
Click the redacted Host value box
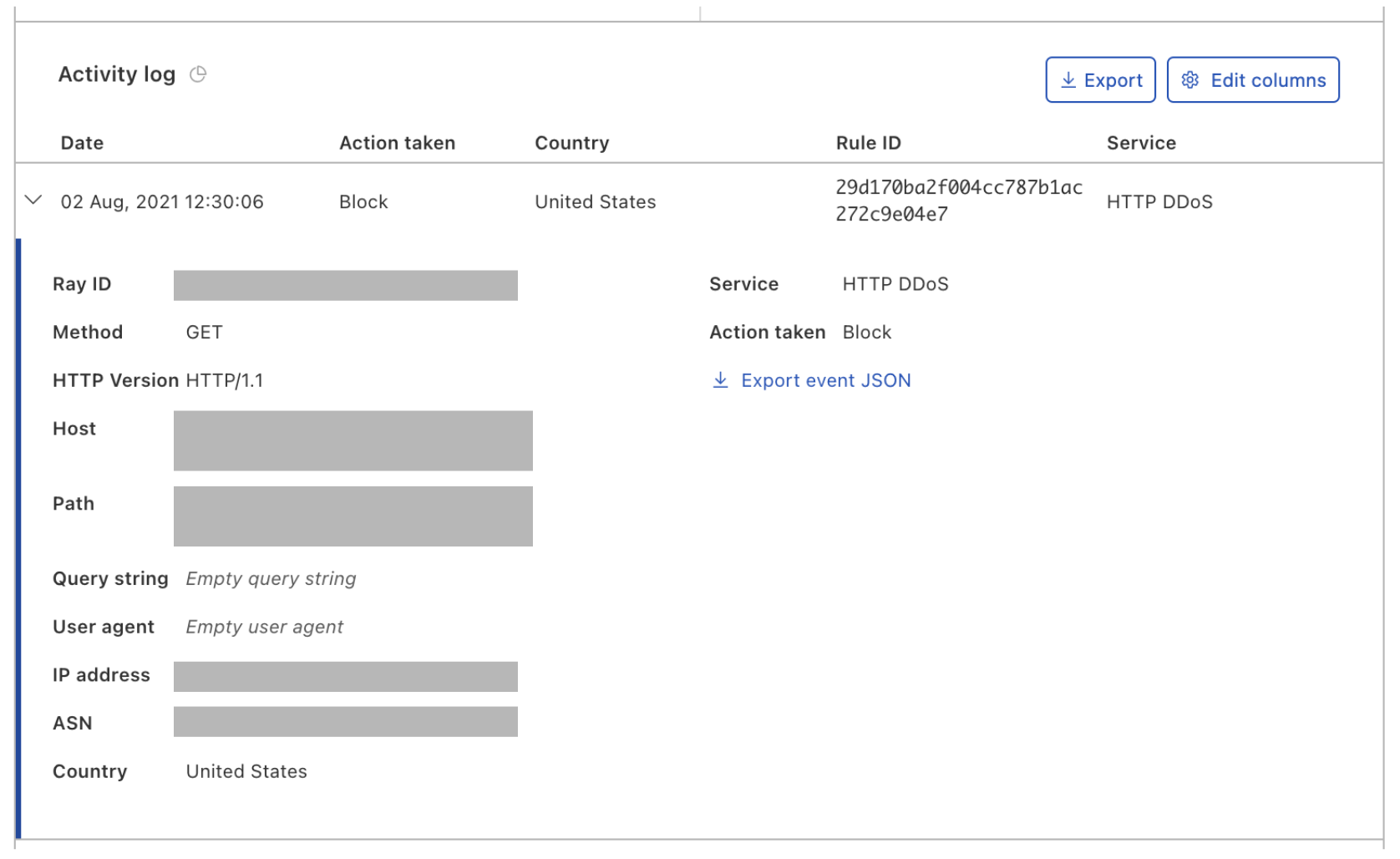pyautogui.click(x=353, y=440)
